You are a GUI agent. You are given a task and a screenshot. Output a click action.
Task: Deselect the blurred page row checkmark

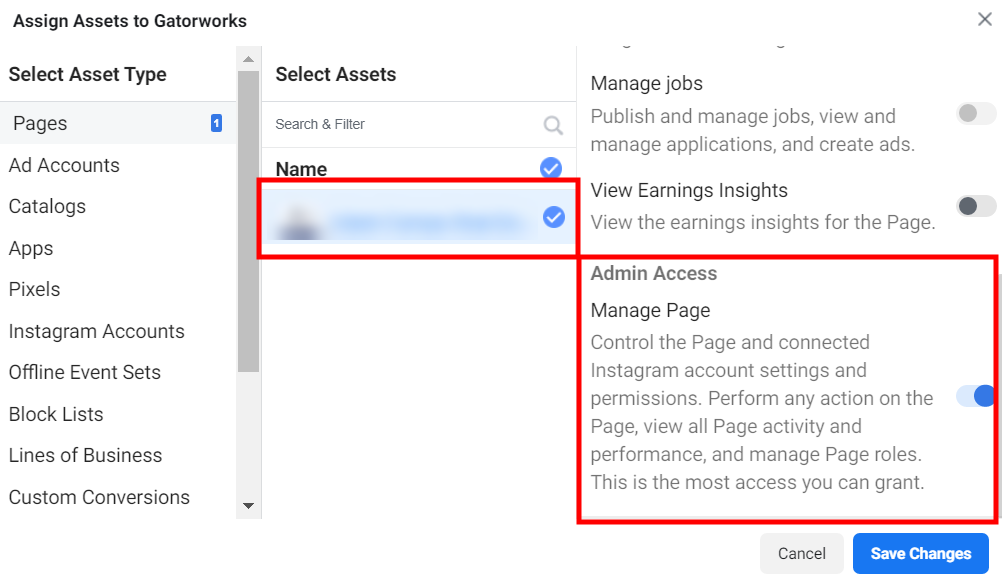[553, 217]
